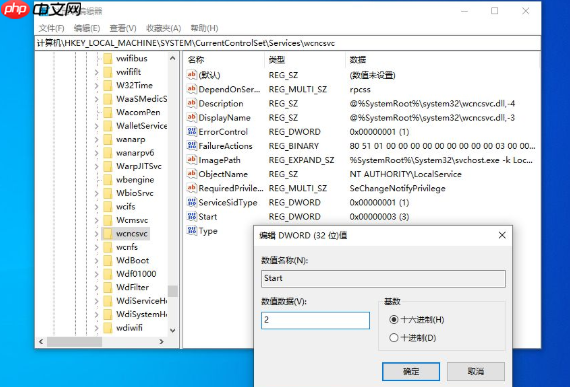Expand the WdiServiceHost tree node
This screenshot has height=387, width=570.
point(96,301)
